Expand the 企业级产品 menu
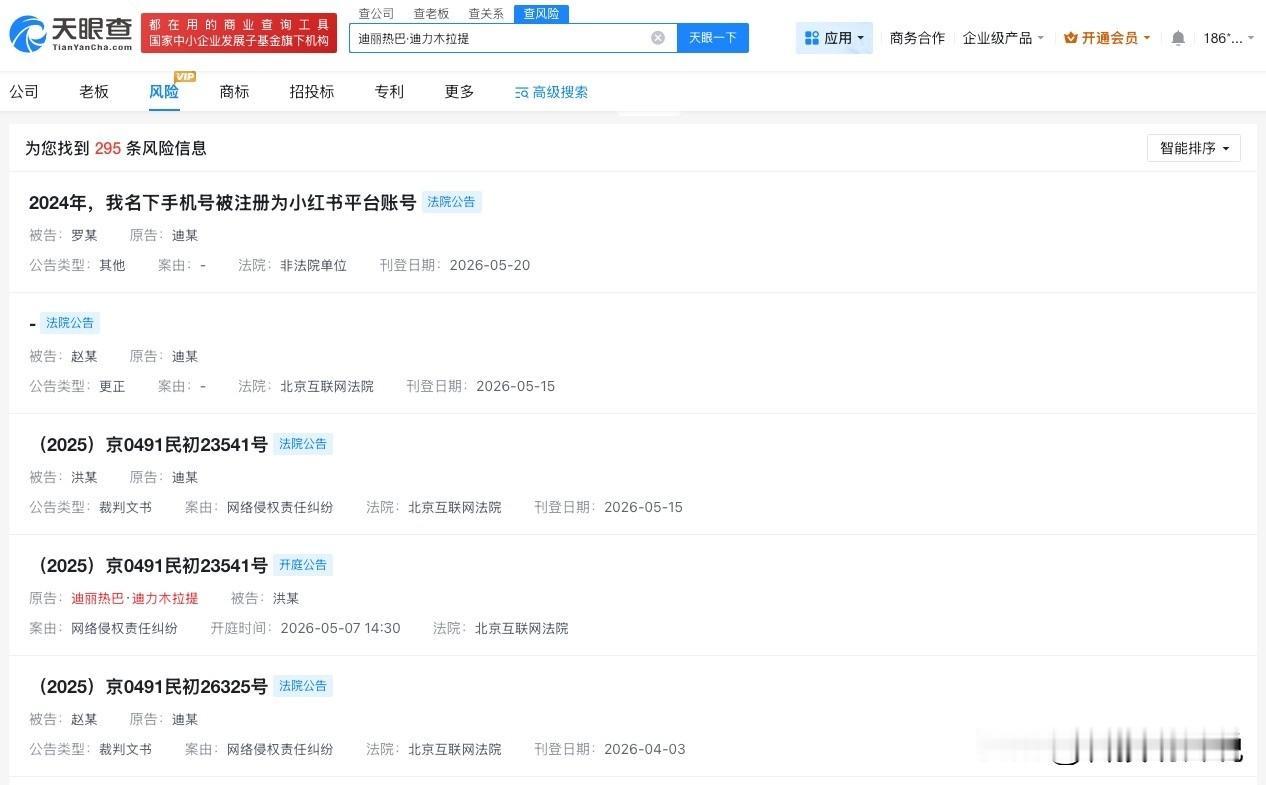Viewport: 1266px width, 785px height. [1003, 38]
